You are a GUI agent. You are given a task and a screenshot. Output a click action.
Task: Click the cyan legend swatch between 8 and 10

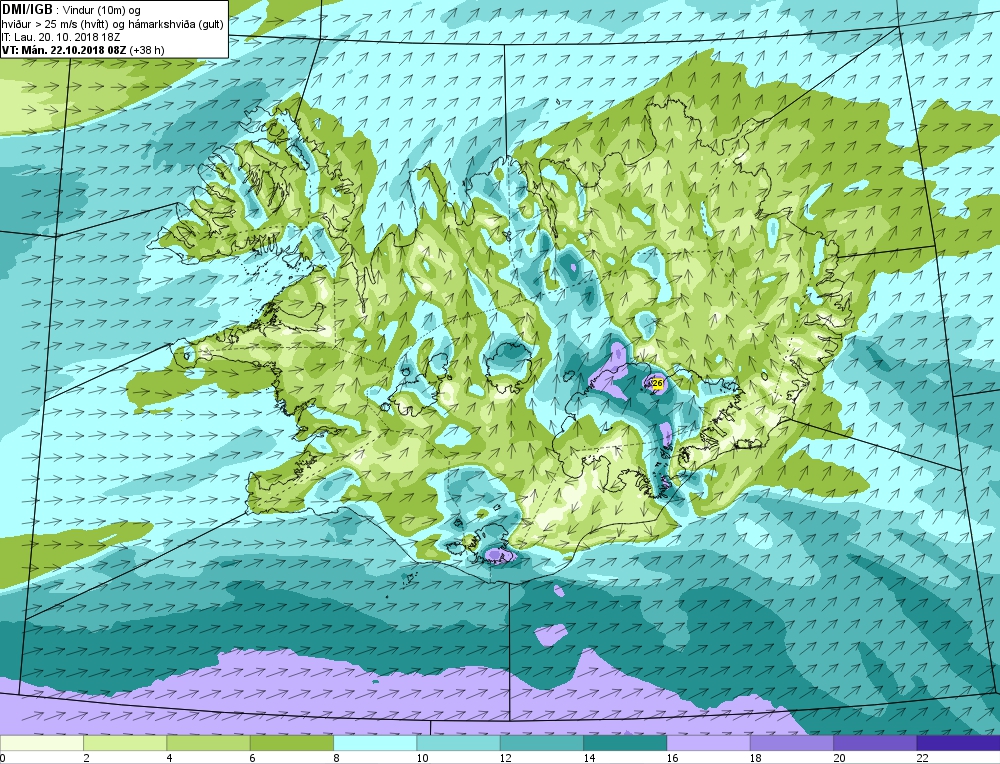pyautogui.click(x=375, y=743)
